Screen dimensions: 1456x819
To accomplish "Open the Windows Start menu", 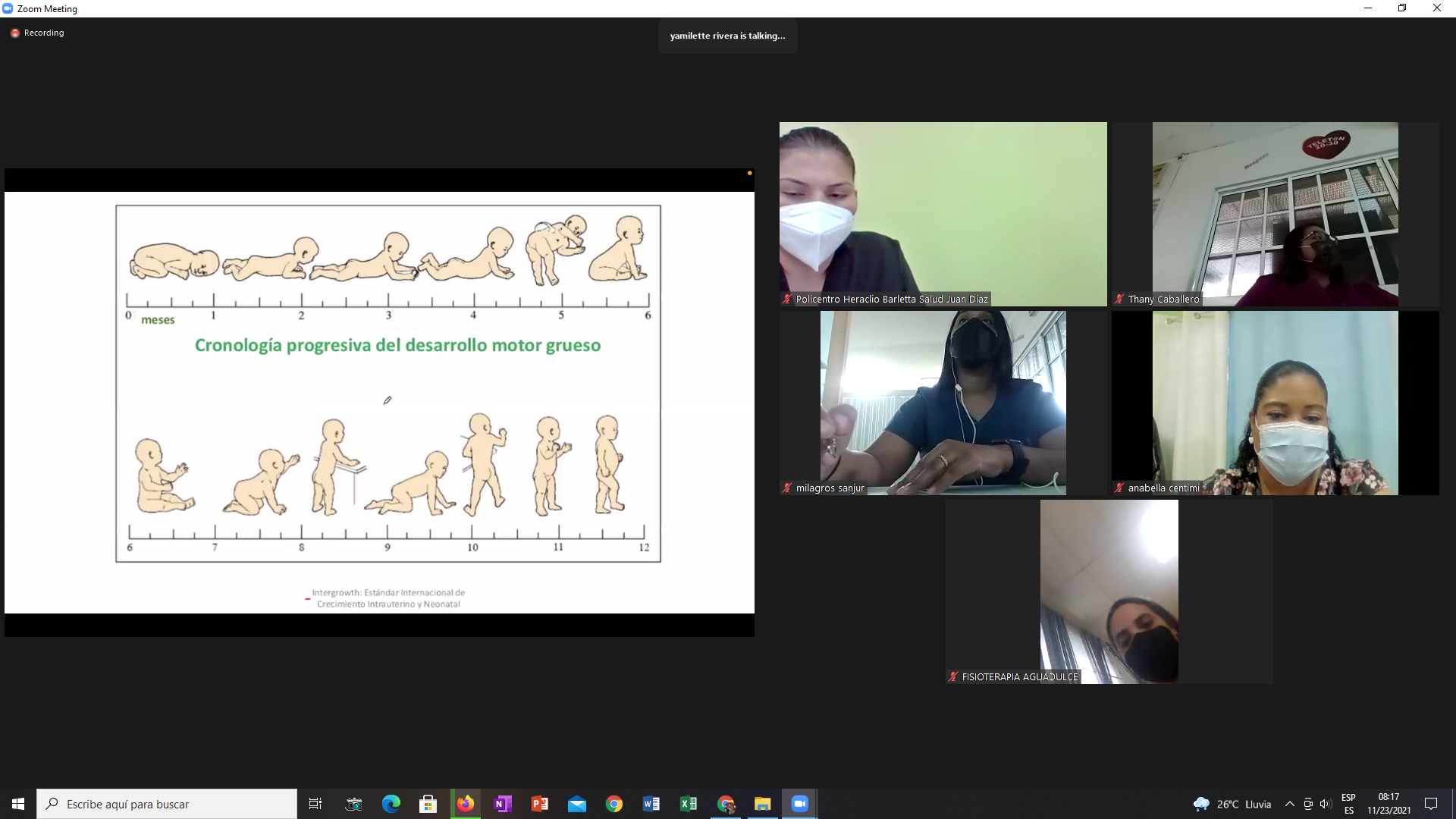I will tap(18, 804).
